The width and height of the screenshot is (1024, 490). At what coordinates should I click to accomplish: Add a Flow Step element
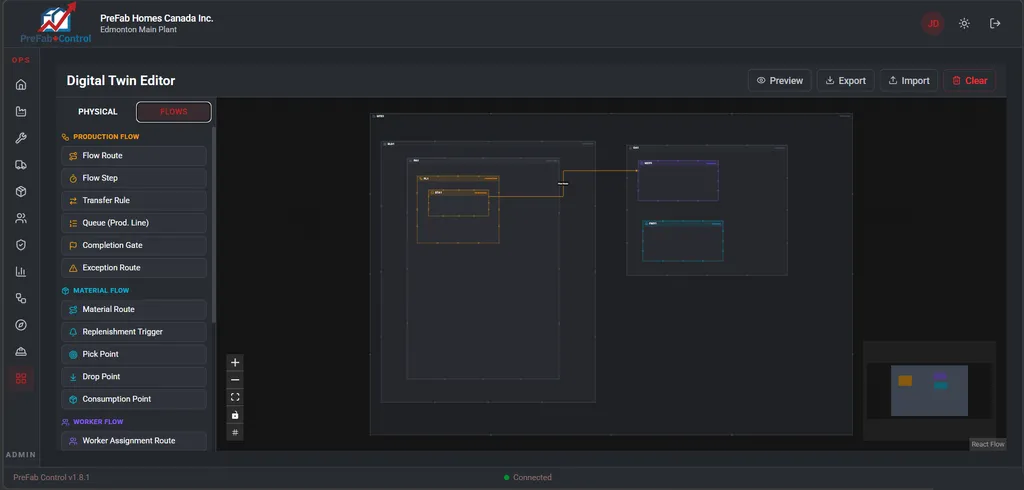(134, 178)
